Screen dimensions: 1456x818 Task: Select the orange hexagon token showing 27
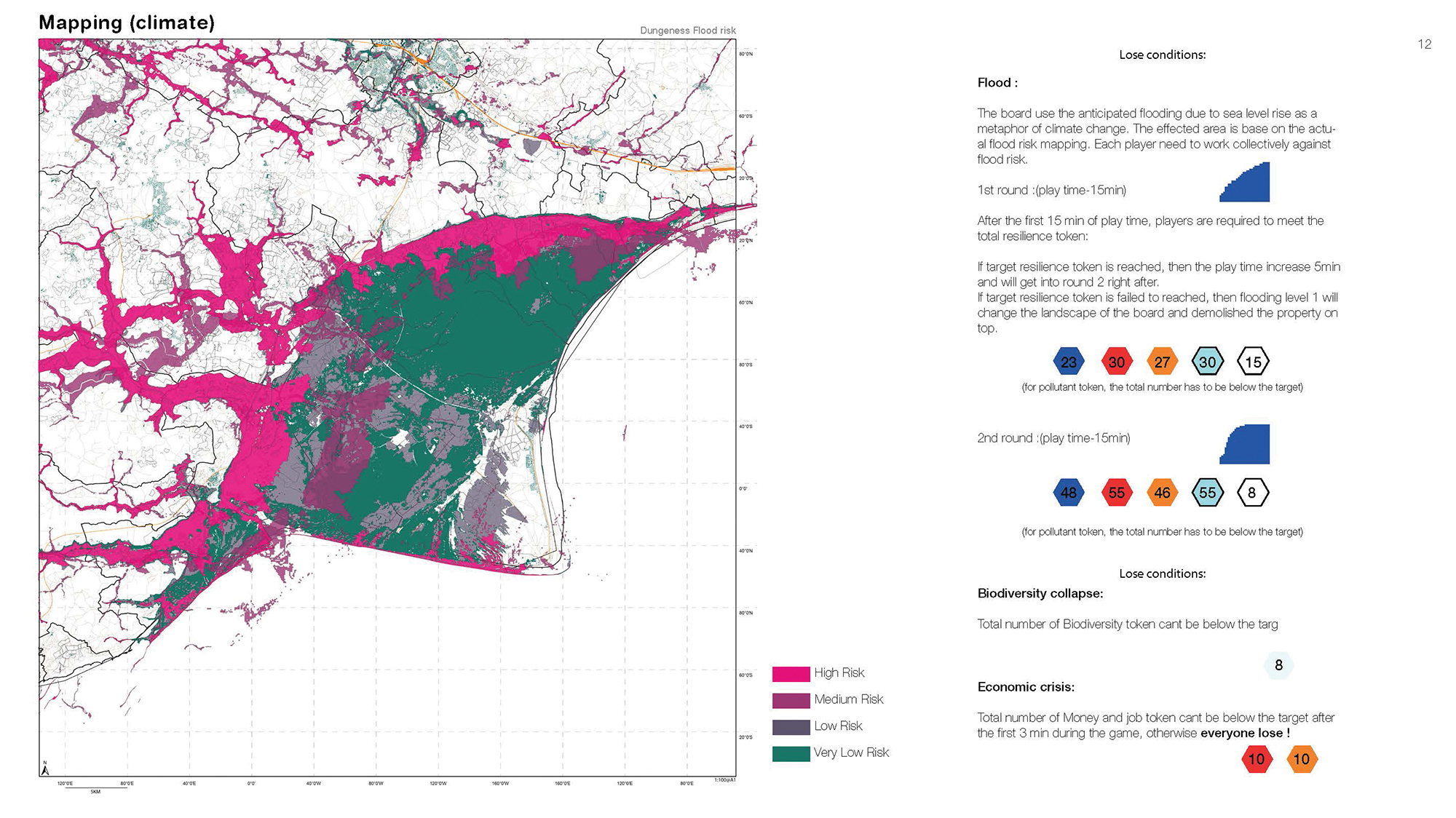pyautogui.click(x=1162, y=362)
